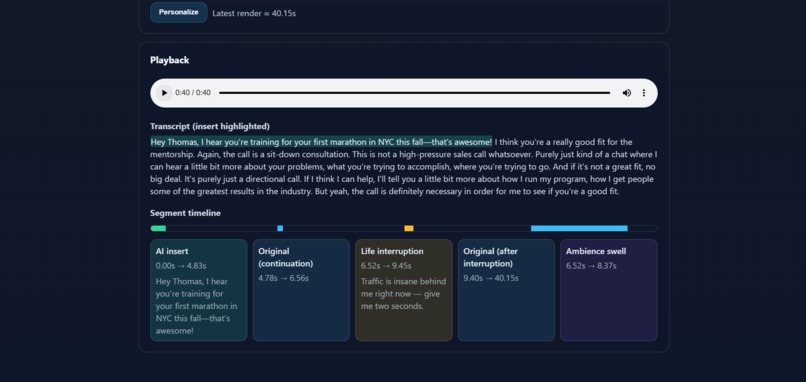806x382 pixels.
Task: Click the green AI insert timeline segment
Action: tap(158, 228)
